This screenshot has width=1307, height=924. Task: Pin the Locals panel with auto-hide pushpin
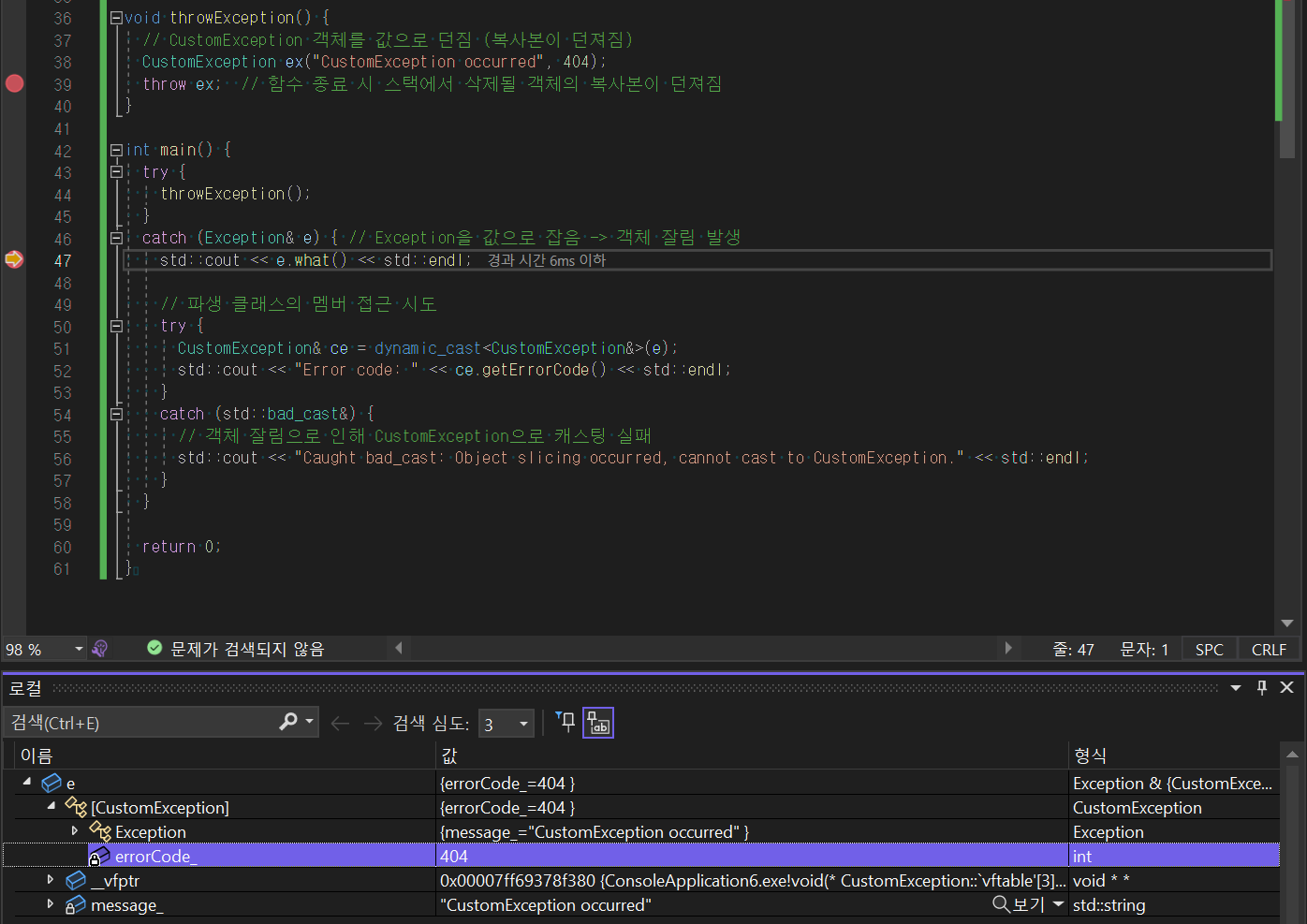pos(1261,687)
